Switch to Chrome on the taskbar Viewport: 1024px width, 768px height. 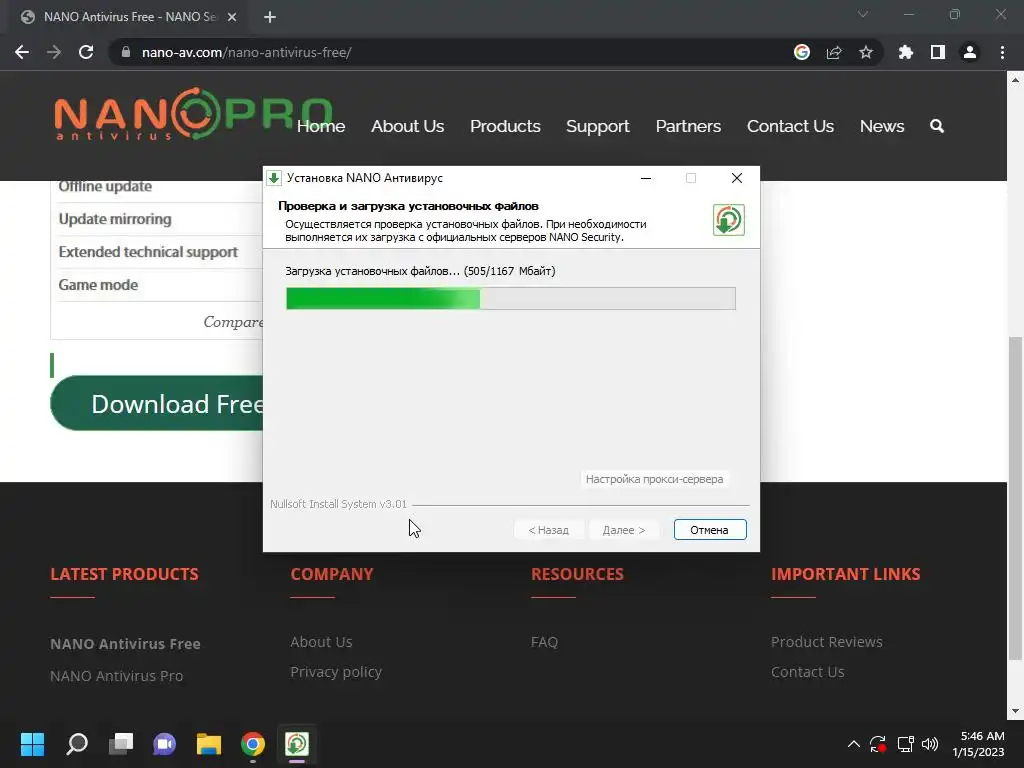point(253,744)
